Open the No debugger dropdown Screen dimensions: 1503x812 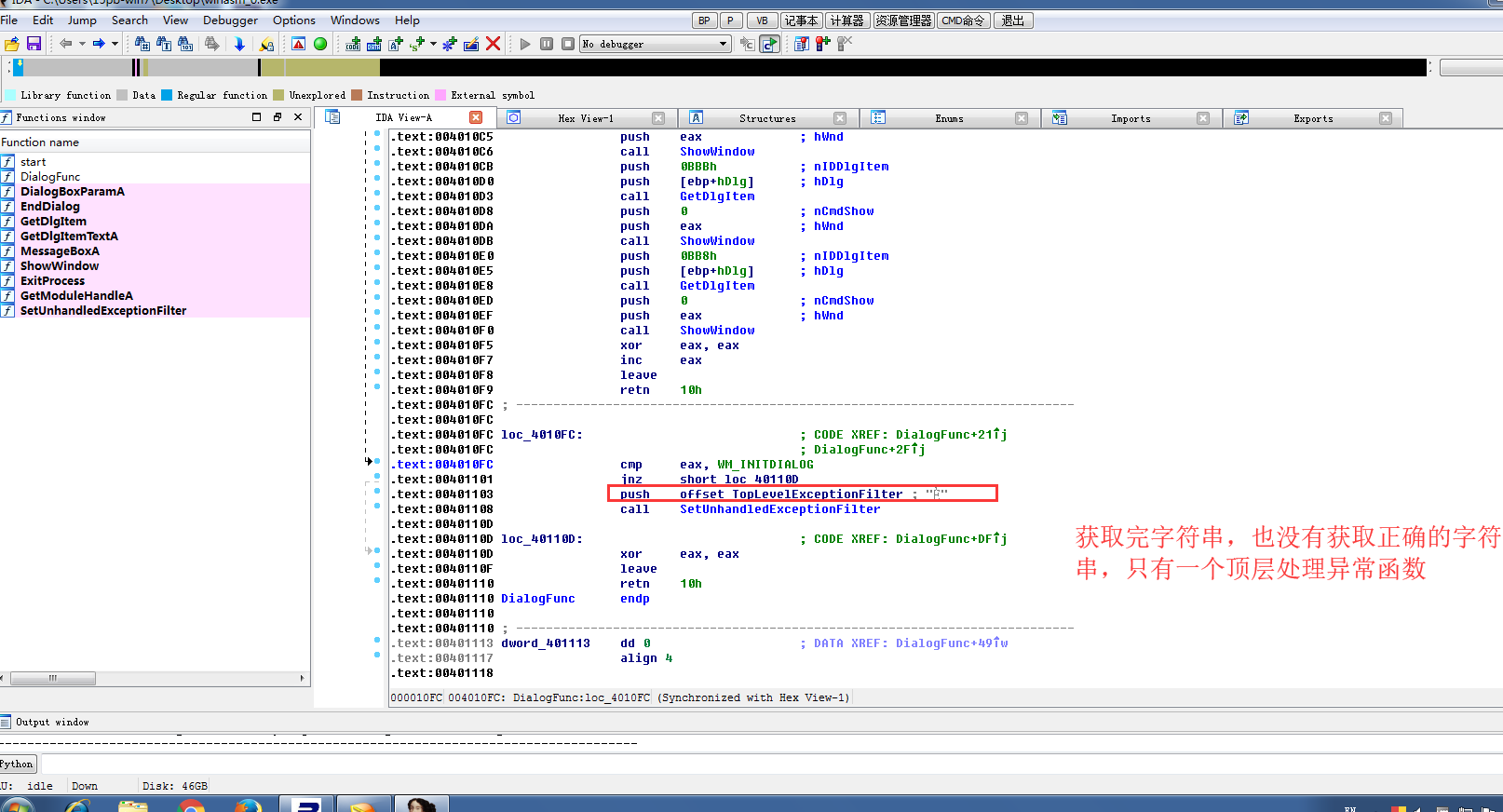point(724,44)
